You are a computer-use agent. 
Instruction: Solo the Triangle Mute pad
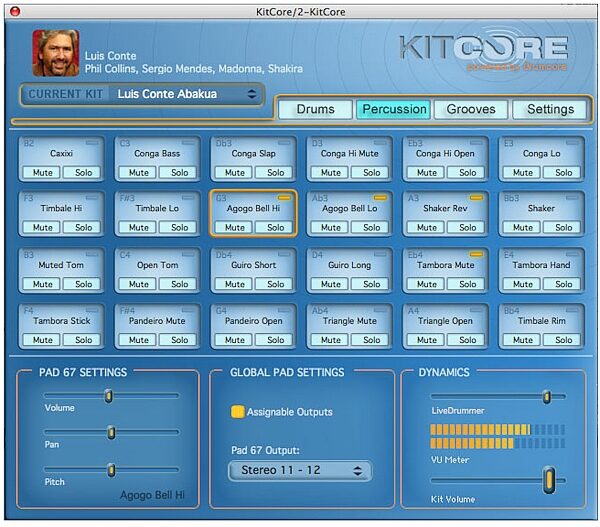tap(371, 340)
